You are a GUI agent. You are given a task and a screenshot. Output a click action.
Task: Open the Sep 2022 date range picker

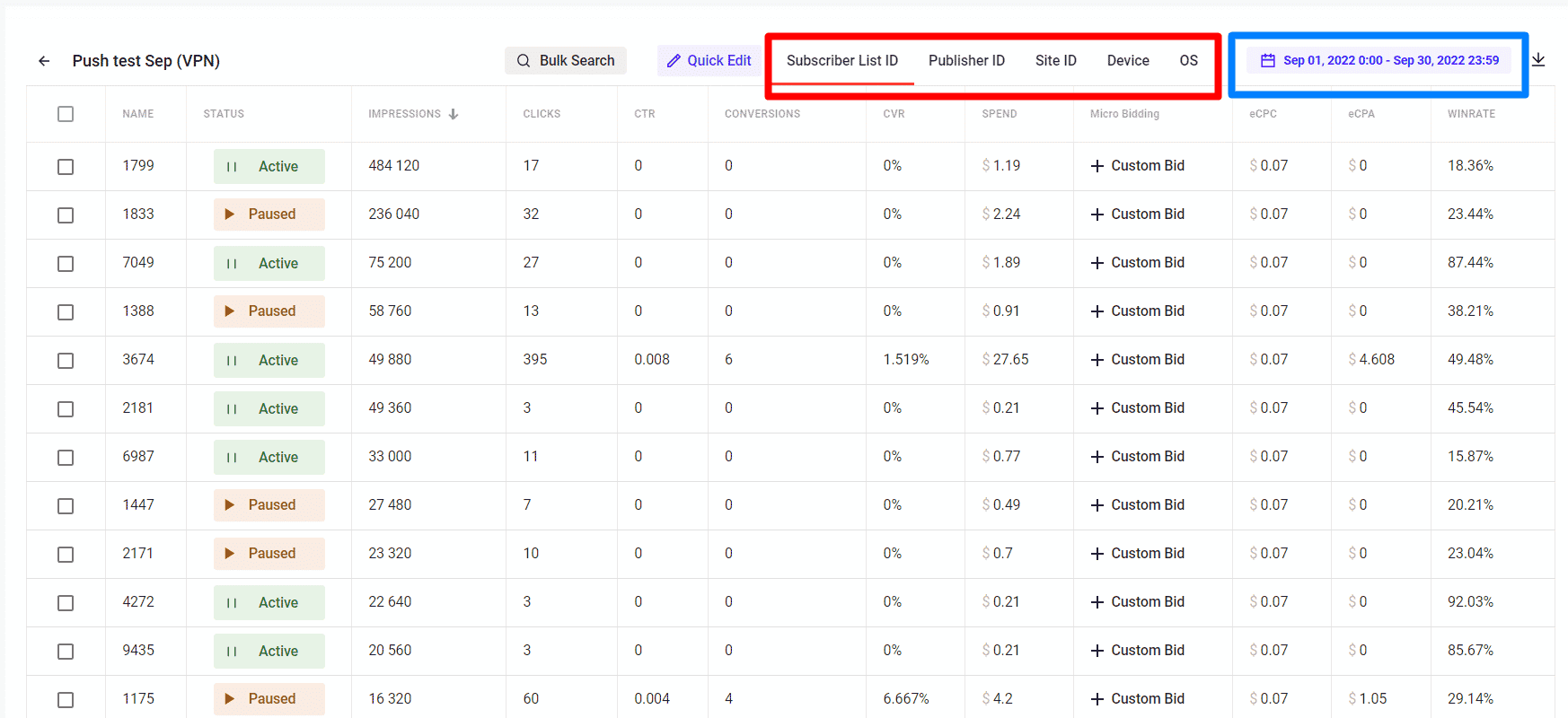click(x=1379, y=61)
